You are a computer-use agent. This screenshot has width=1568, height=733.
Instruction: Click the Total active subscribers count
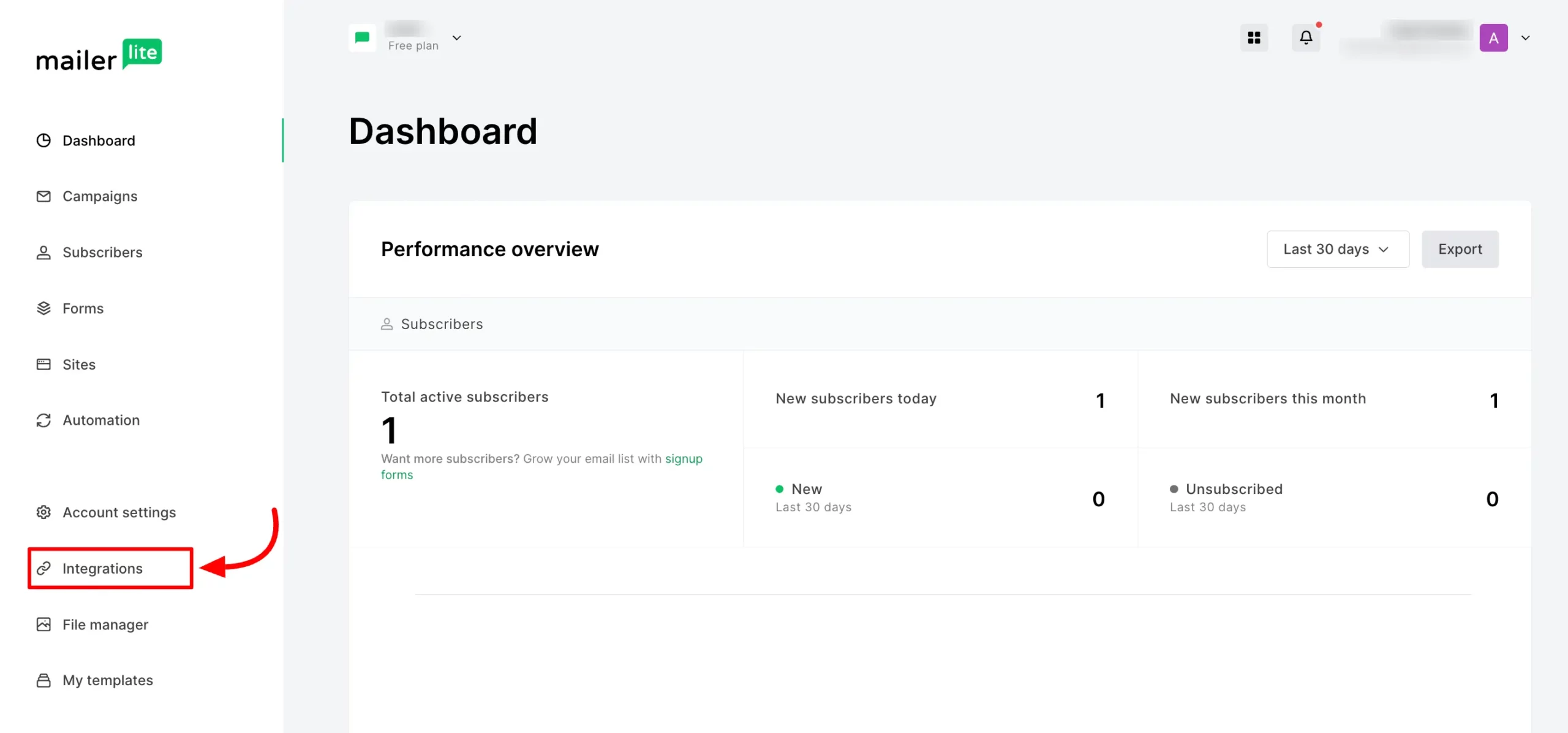(x=390, y=430)
